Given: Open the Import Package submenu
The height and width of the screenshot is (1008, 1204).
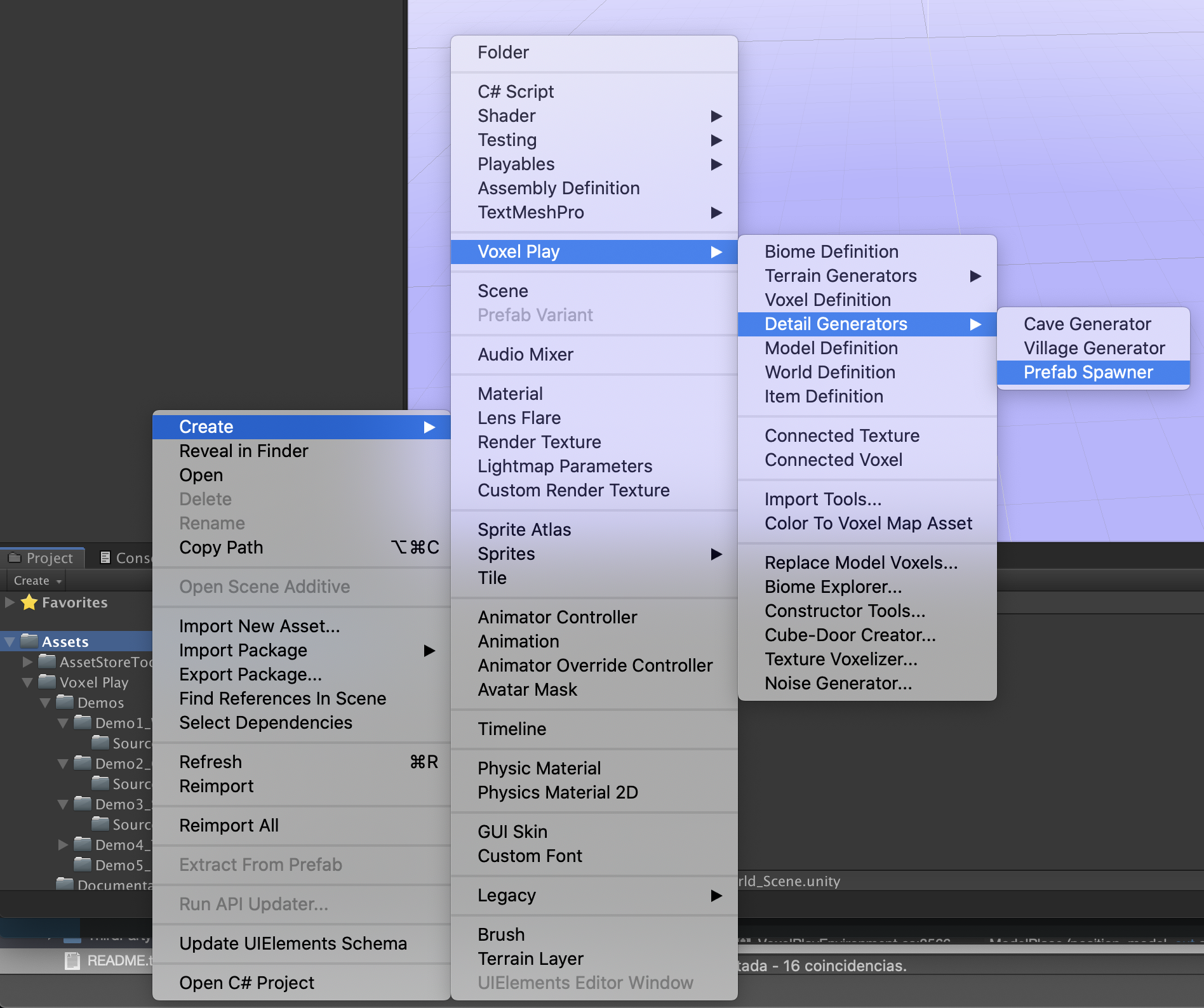Looking at the screenshot, I should [302, 651].
